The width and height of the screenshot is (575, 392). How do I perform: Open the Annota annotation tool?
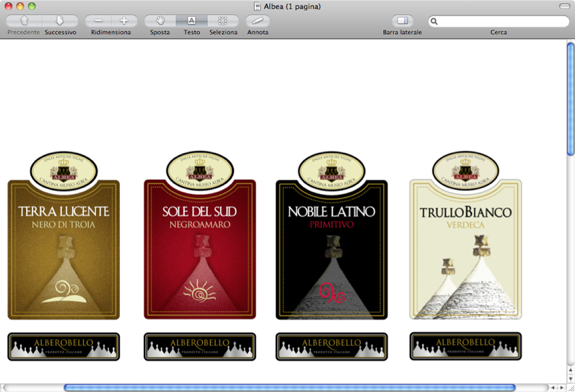(257, 21)
